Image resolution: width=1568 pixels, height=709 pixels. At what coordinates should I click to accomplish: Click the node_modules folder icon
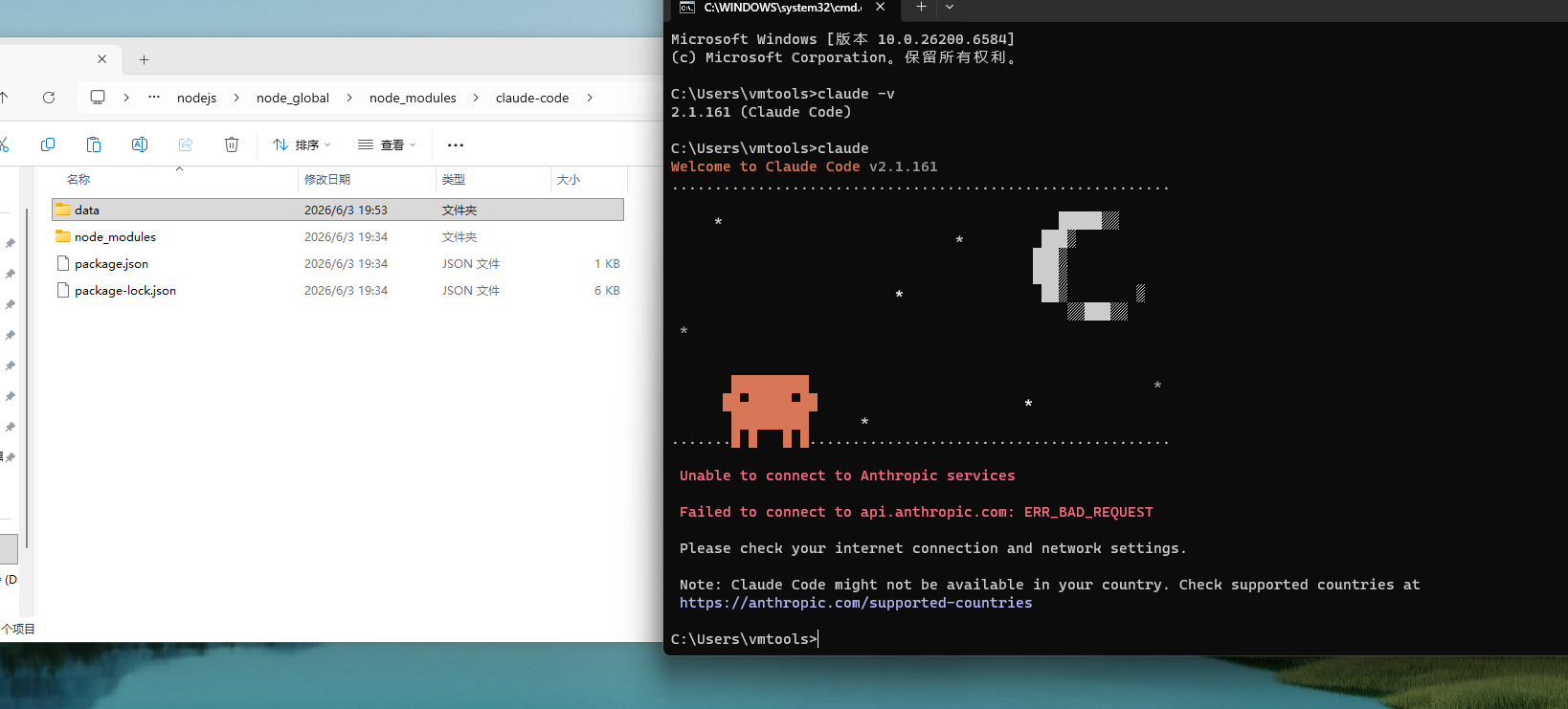click(63, 236)
